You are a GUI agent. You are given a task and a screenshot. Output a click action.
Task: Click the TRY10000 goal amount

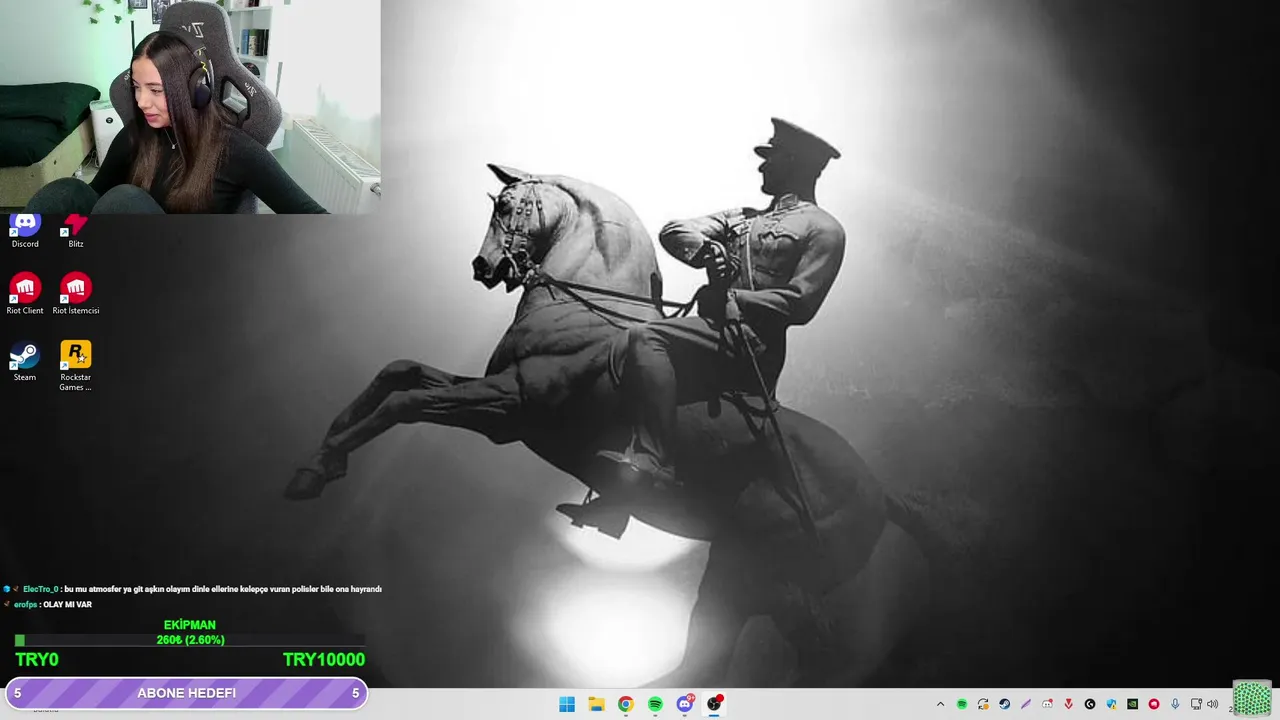[x=324, y=660]
